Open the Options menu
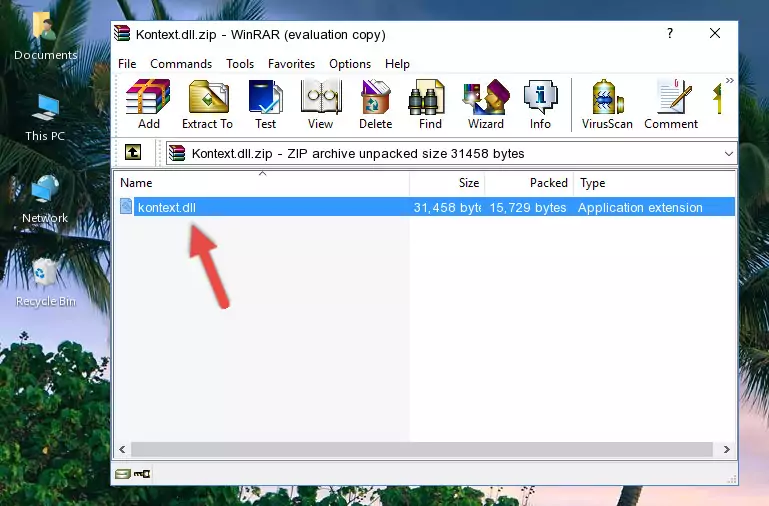This screenshot has width=769, height=506. point(350,64)
